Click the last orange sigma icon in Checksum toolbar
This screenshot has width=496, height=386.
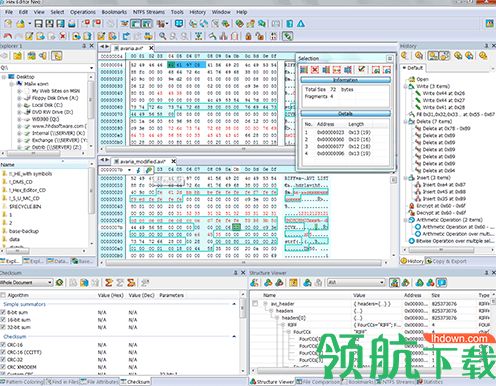[131, 283]
